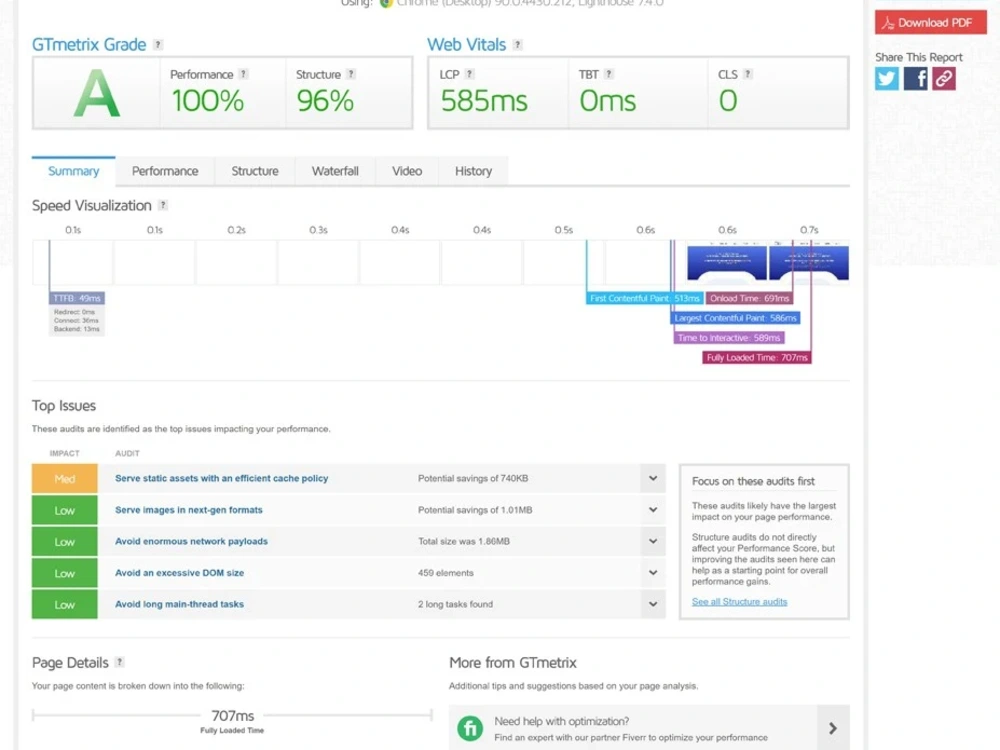
Task: Click the 585ms LCP value
Action: click(x=484, y=101)
